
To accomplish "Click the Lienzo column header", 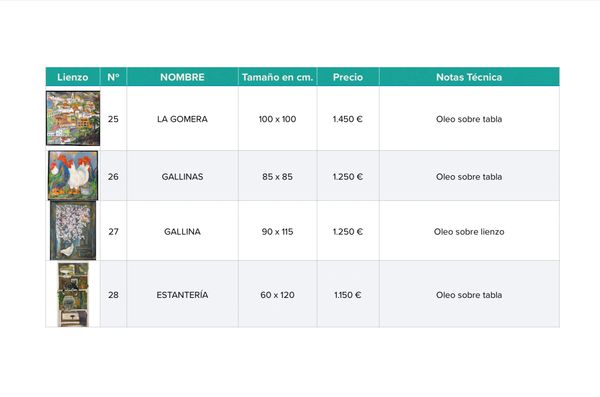I will (73, 77).
